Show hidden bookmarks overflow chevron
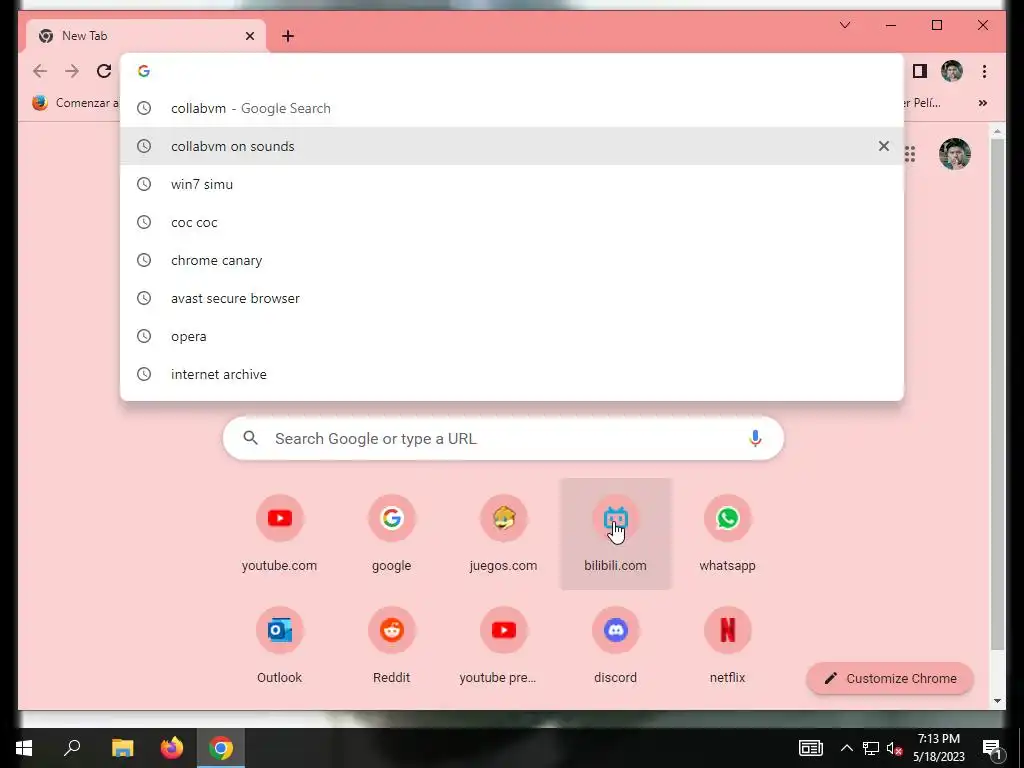 982,103
